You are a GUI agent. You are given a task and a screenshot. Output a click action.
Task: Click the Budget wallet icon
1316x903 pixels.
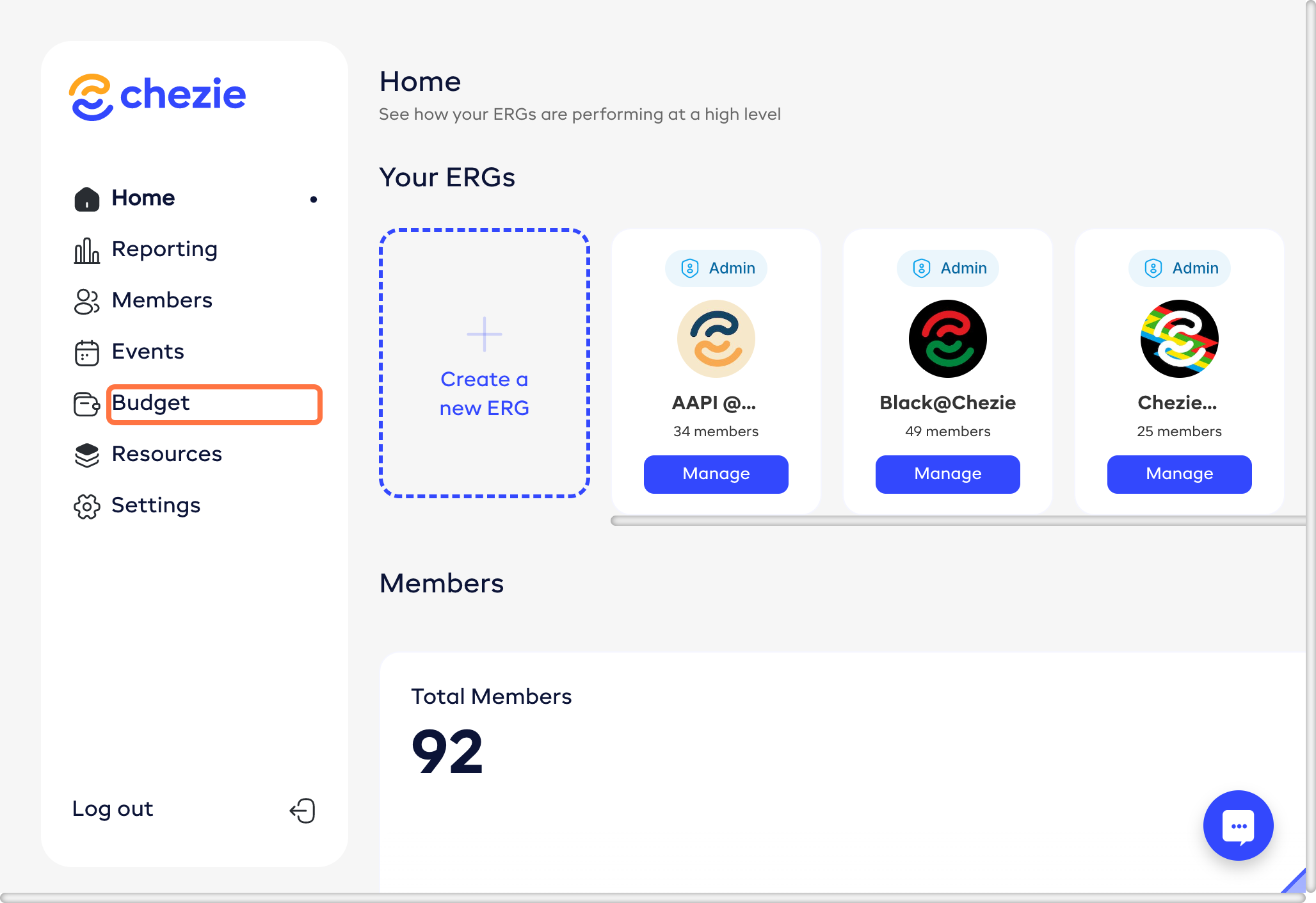pyautogui.click(x=86, y=404)
